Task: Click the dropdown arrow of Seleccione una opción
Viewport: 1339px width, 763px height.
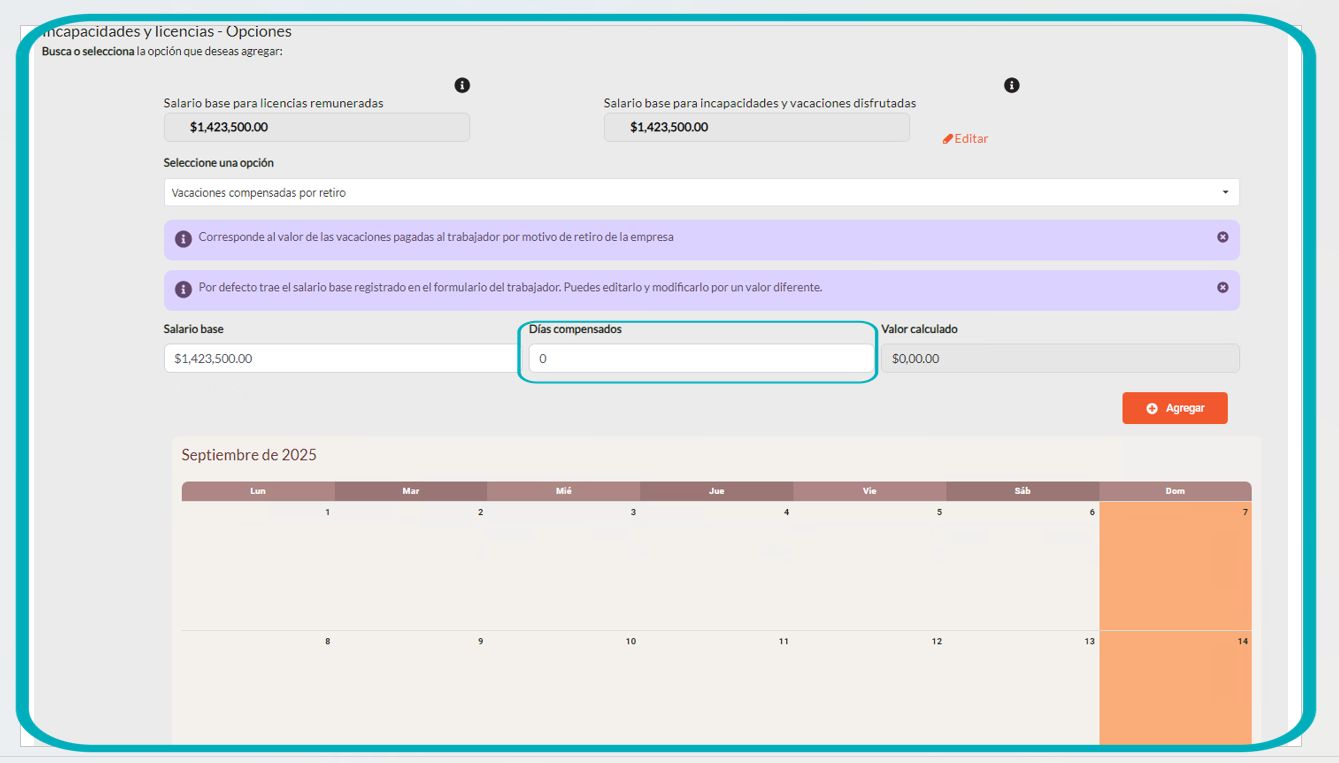Action: click(x=1226, y=193)
